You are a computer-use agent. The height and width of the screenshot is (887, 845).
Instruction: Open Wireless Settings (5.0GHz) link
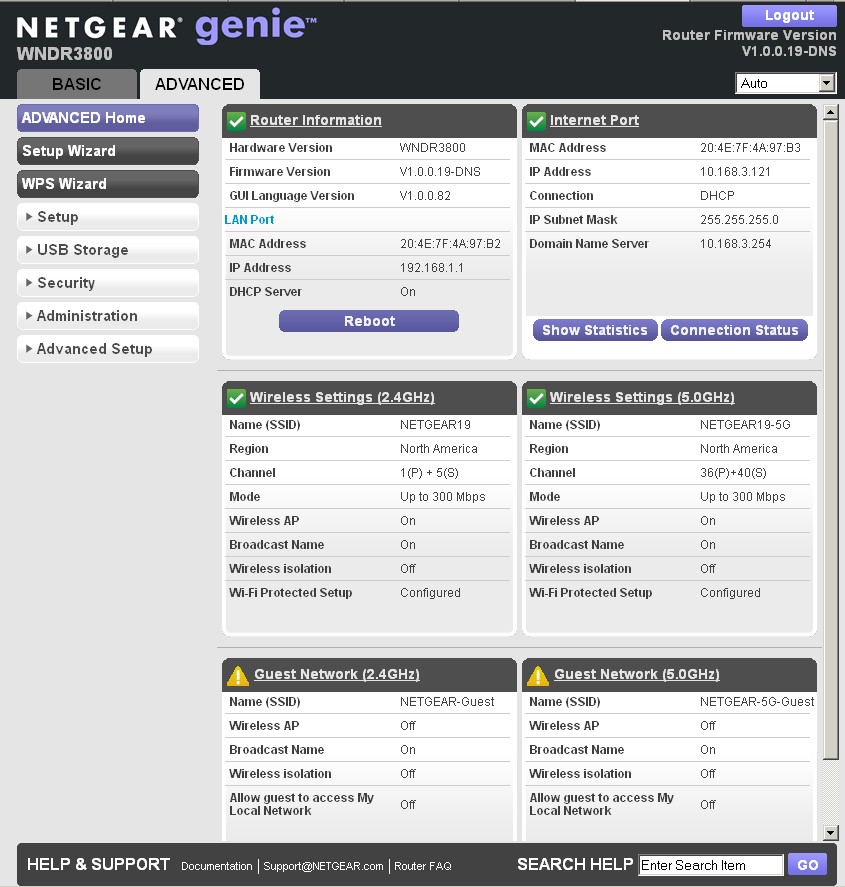tap(642, 398)
